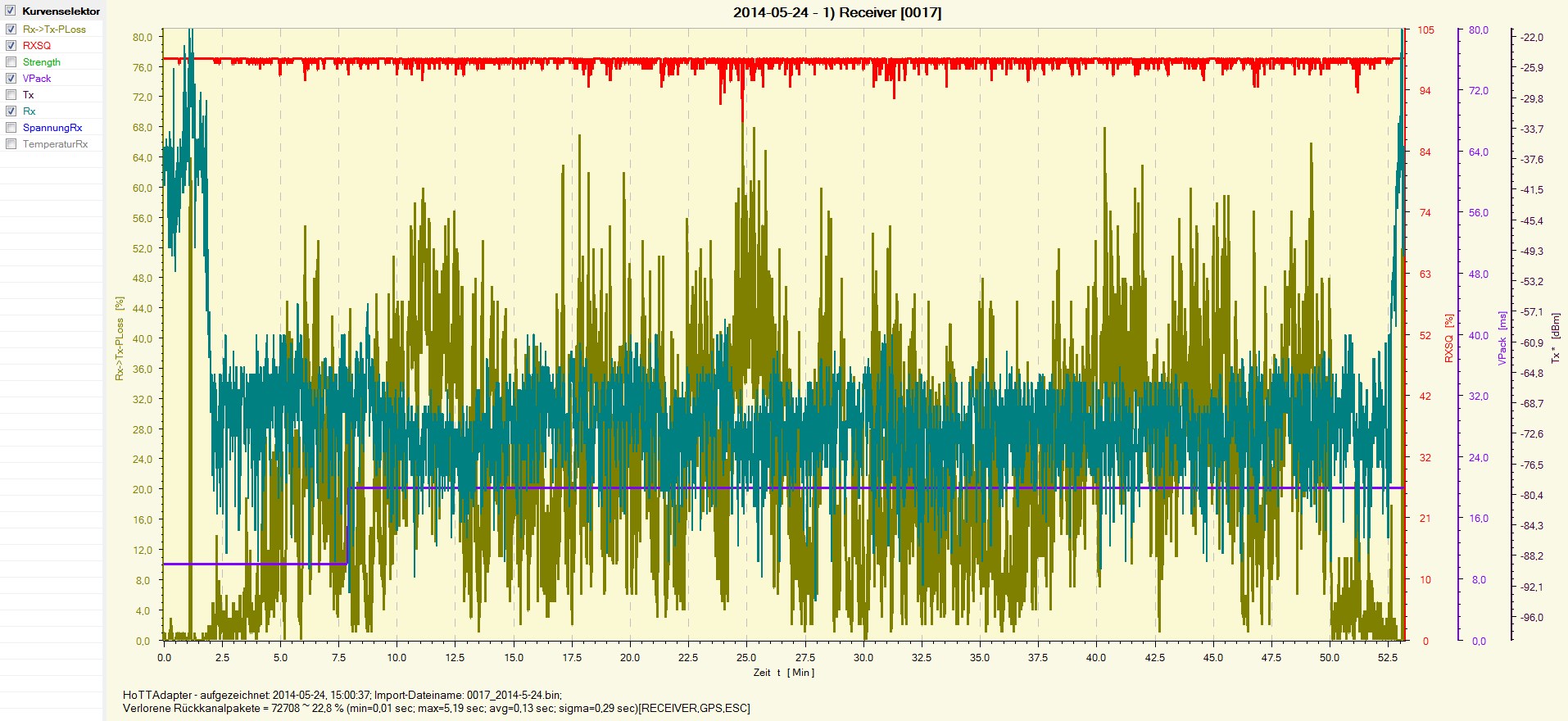Disable the RXSQ curve checkbox
The image size is (1568, 721).
(11, 46)
